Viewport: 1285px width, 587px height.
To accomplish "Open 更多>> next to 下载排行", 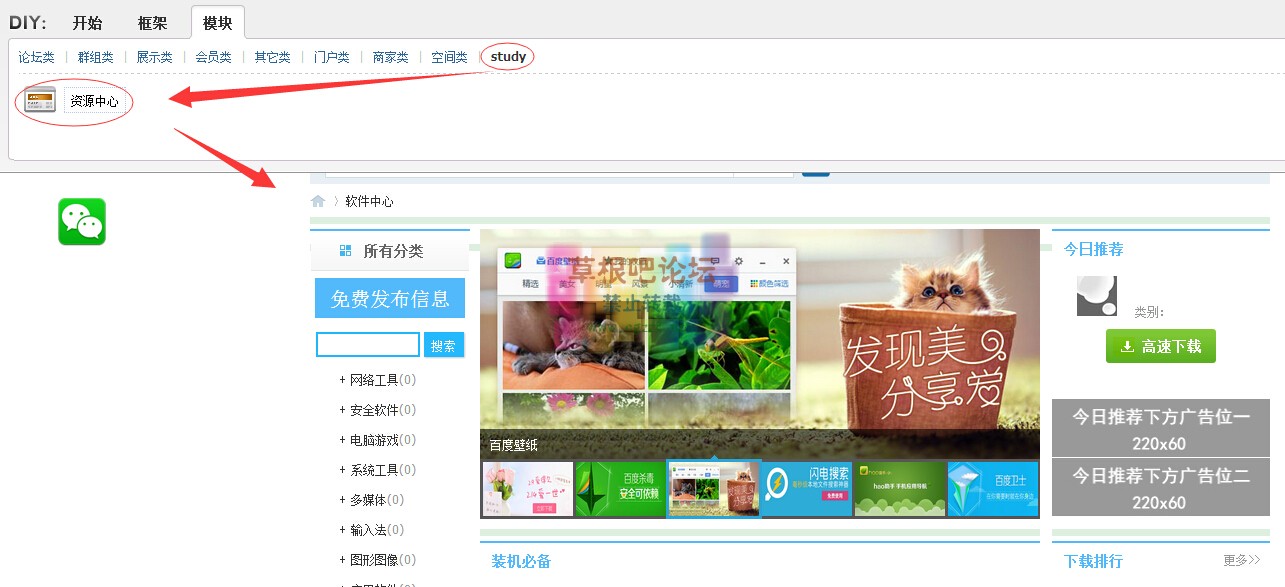I will [x=1241, y=560].
